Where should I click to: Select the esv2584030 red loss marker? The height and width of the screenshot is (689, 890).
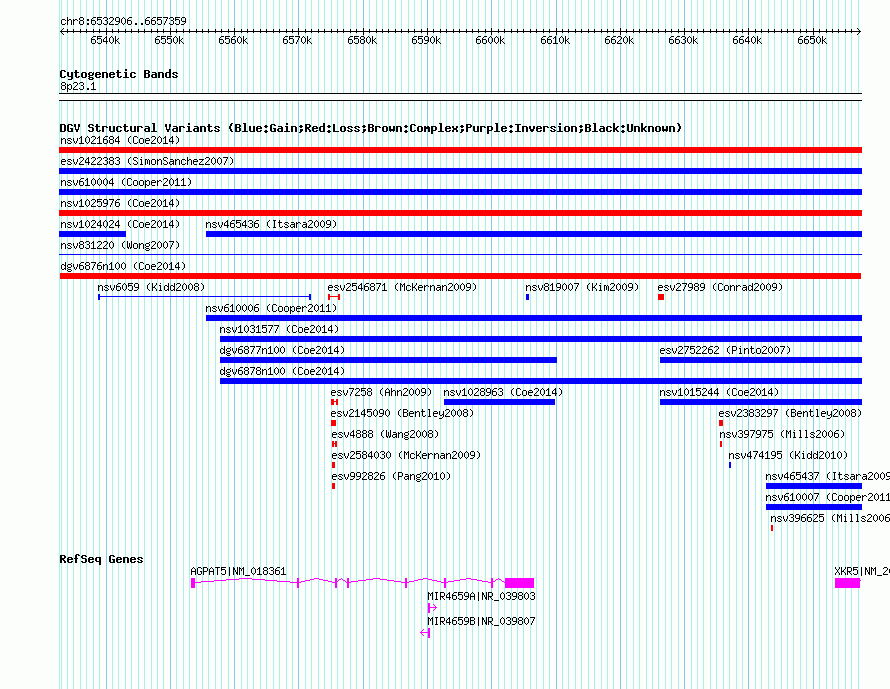(333, 465)
